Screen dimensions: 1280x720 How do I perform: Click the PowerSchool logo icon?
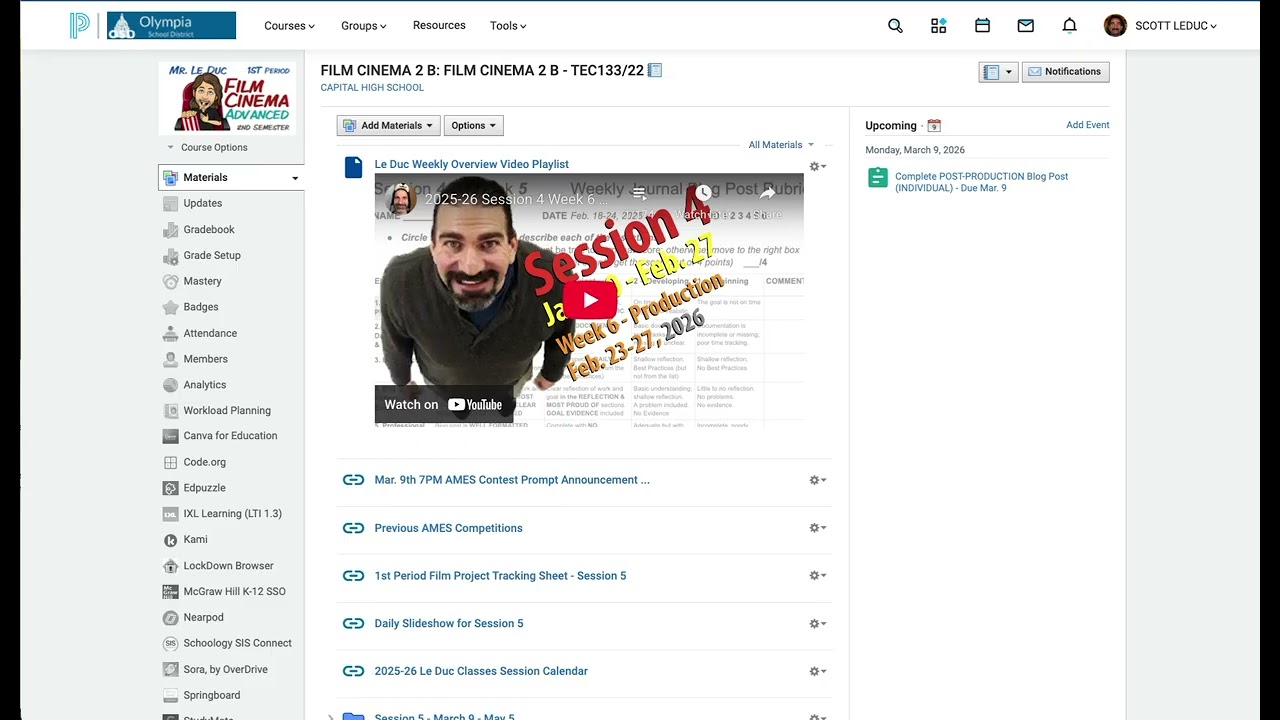click(79, 25)
